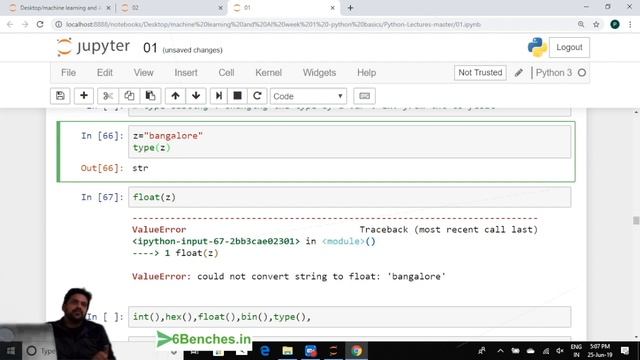This screenshot has height=360, width=640.
Task: Open the Widgets menu
Action: 319,73
